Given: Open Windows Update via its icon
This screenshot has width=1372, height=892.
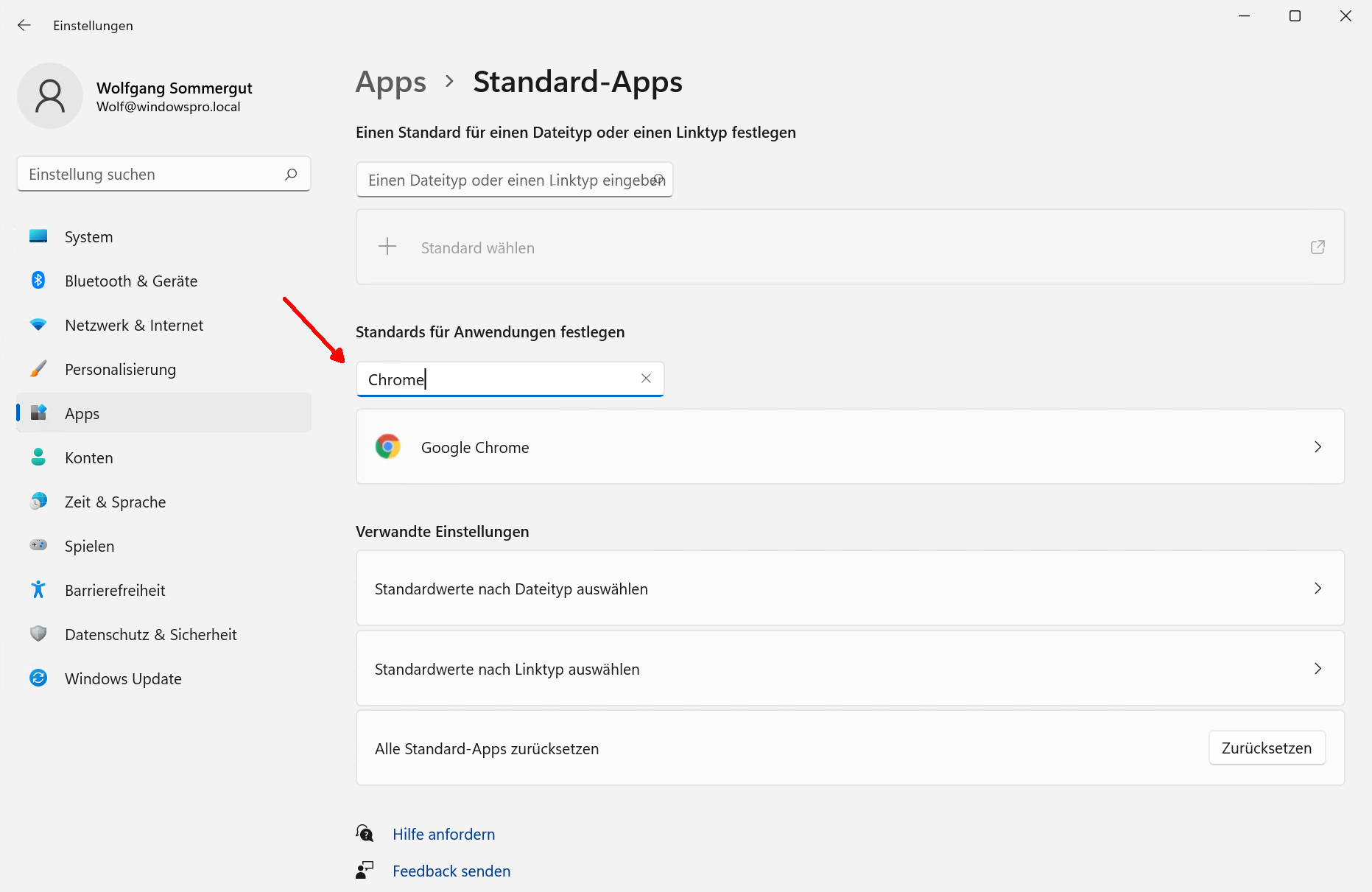Looking at the screenshot, I should 38,678.
